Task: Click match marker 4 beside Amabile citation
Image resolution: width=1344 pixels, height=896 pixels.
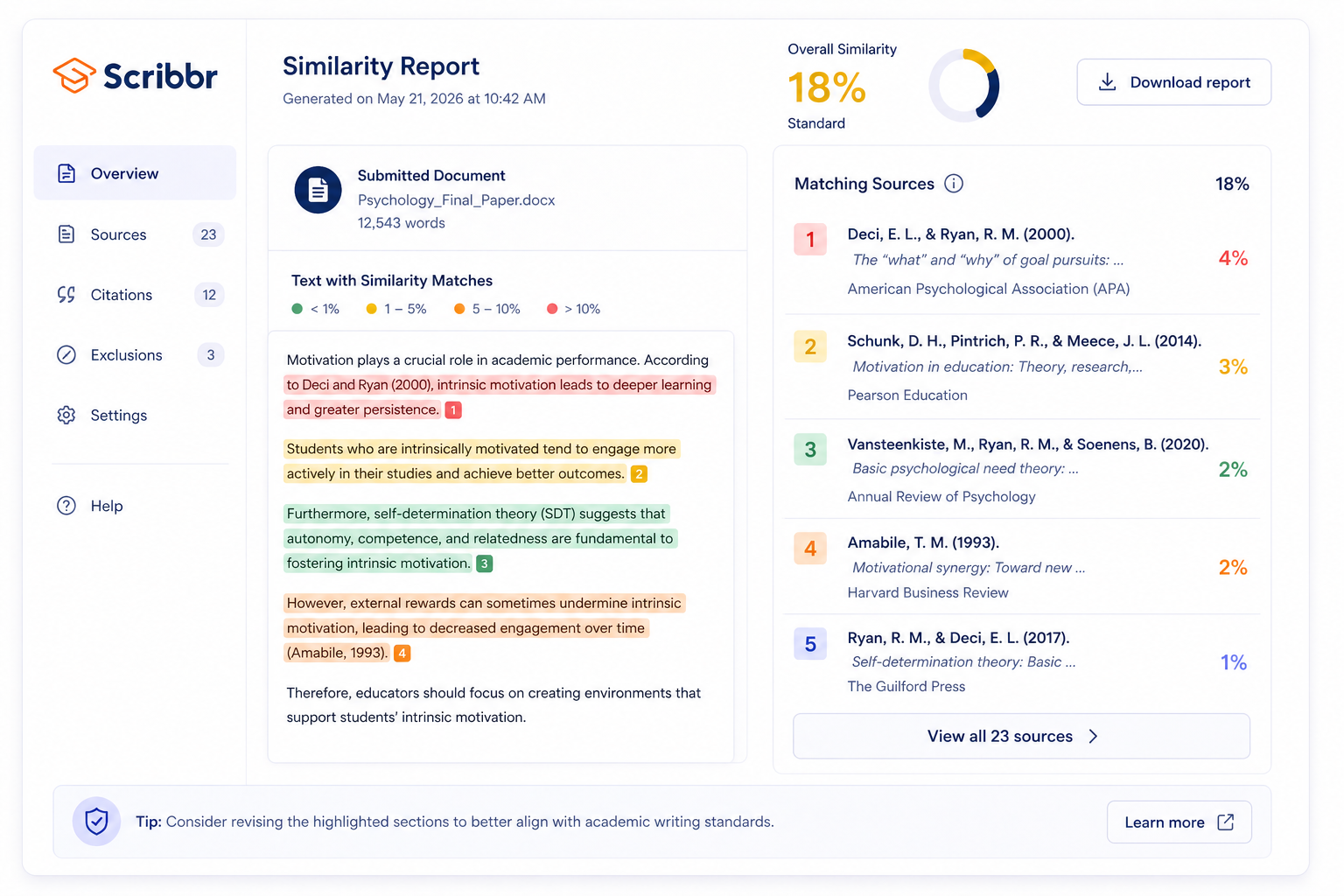Action: pyautogui.click(x=402, y=653)
